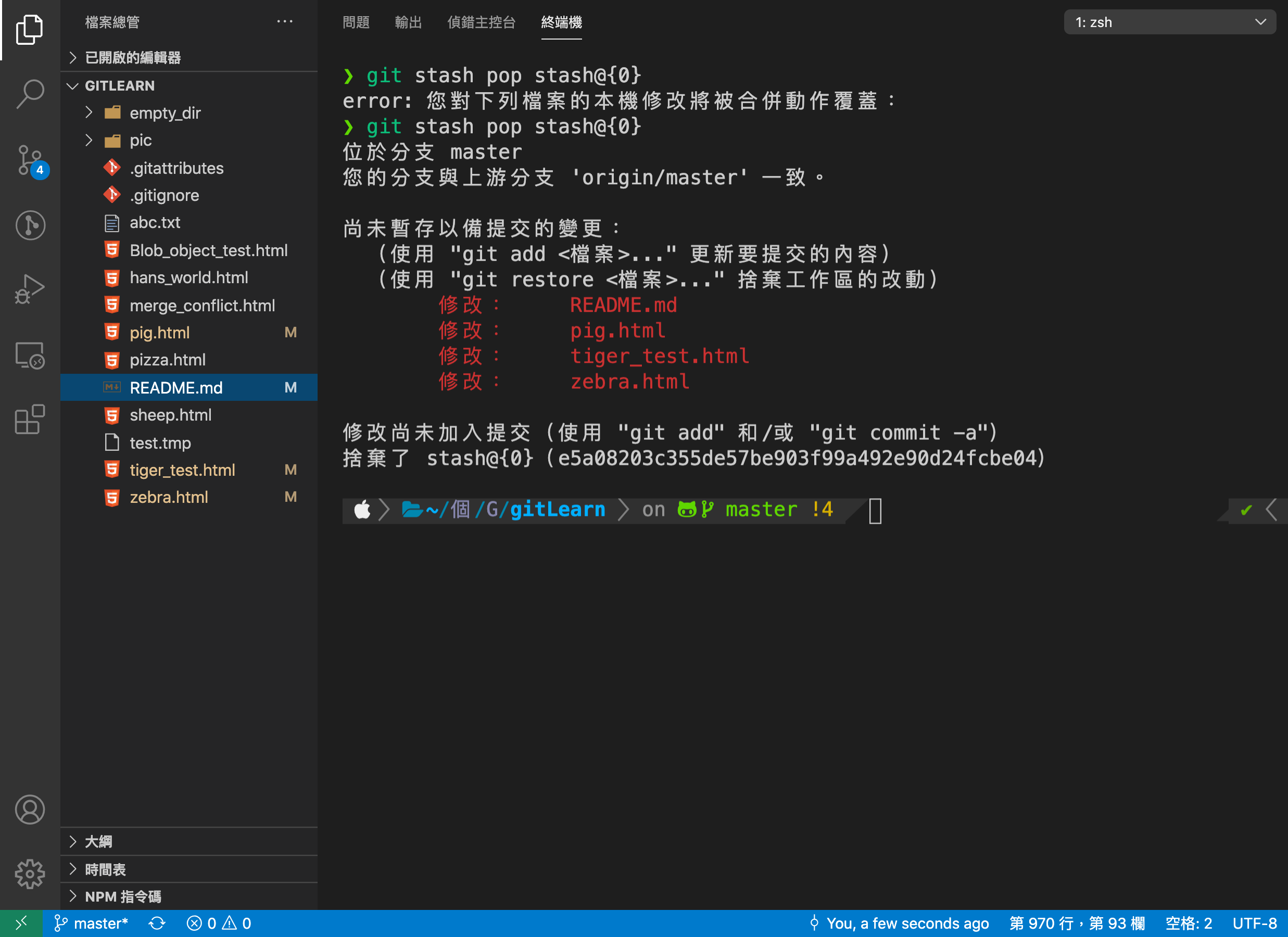Switch to the Debug Console (偵錯主控台) tab

point(481,22)
